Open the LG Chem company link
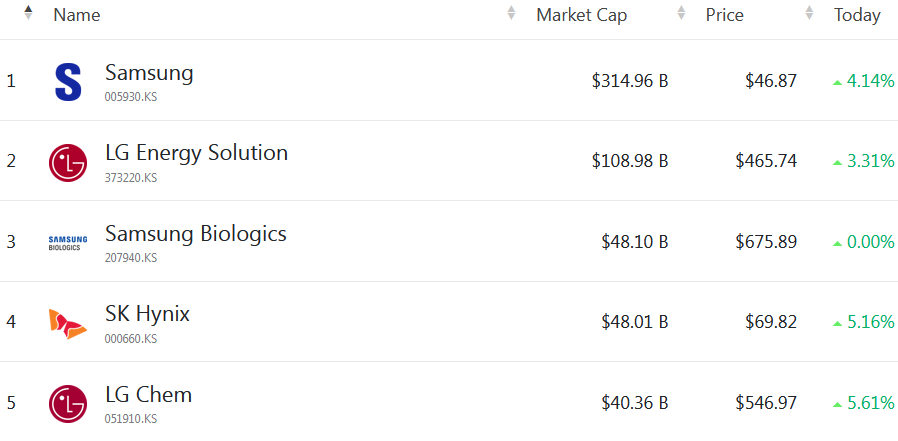Screen dimensions: 898x441 148,394
